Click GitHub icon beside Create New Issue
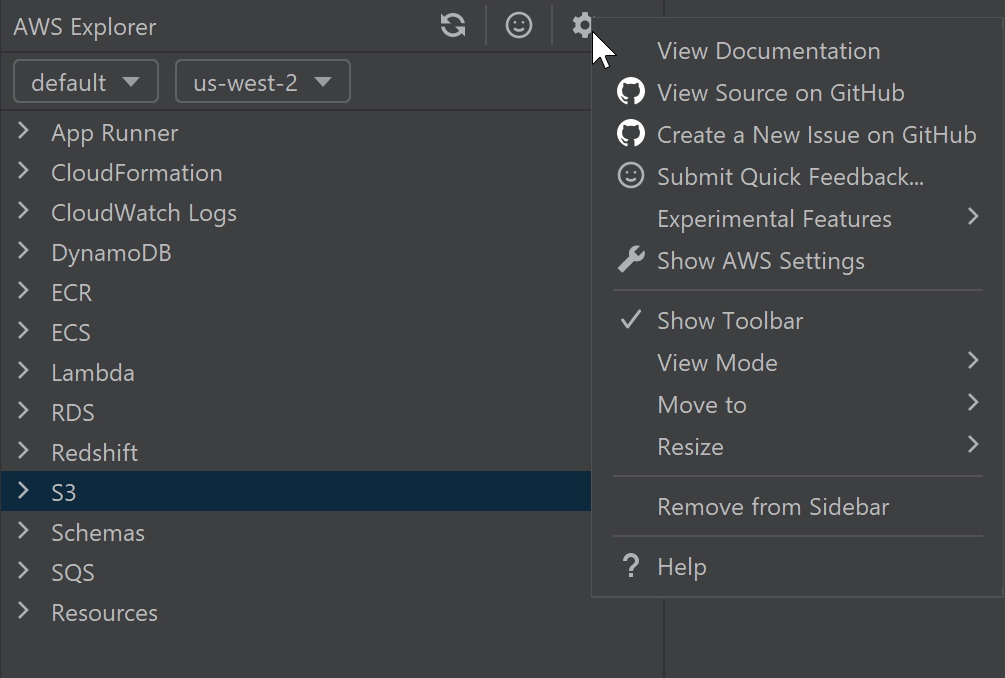This screenshot has width=1005, height=678. 631,135
